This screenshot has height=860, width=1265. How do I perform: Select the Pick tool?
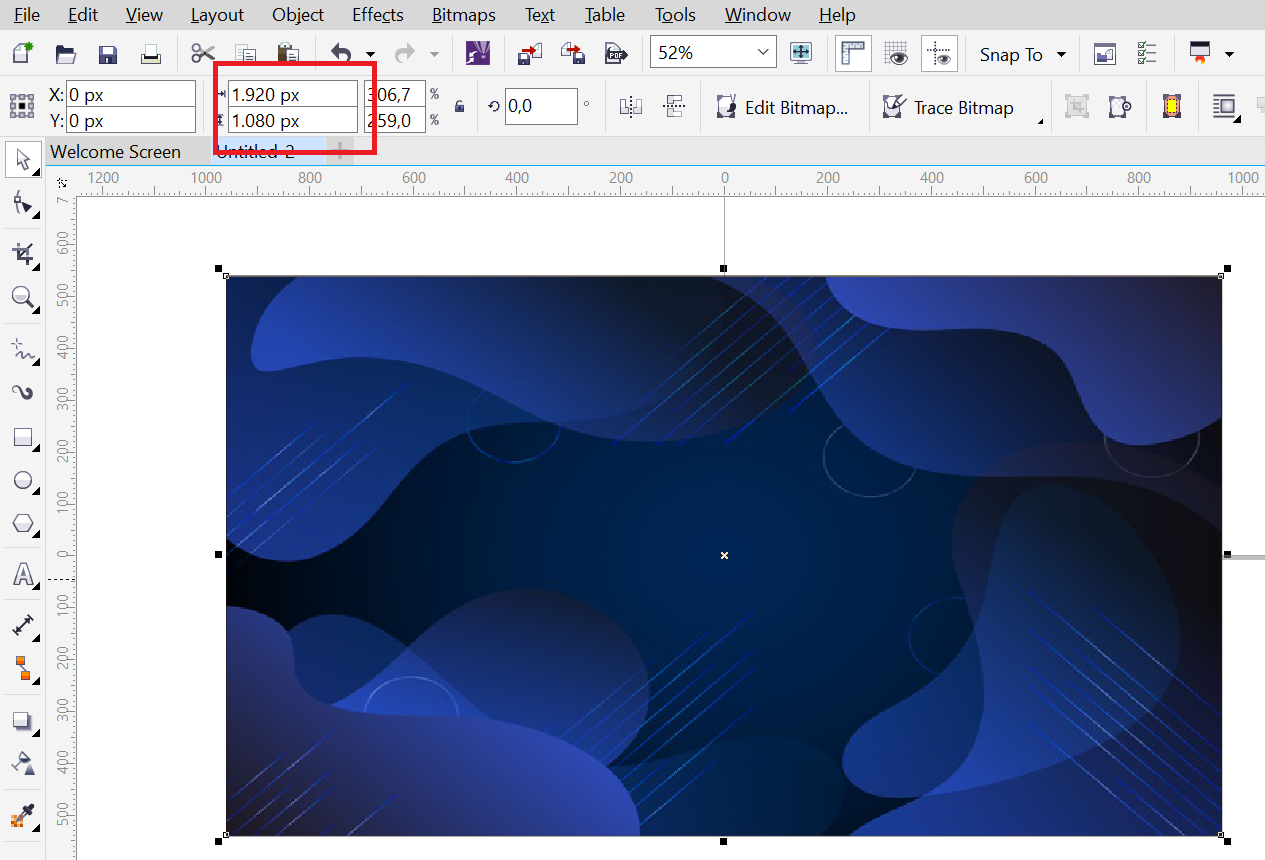23,159
